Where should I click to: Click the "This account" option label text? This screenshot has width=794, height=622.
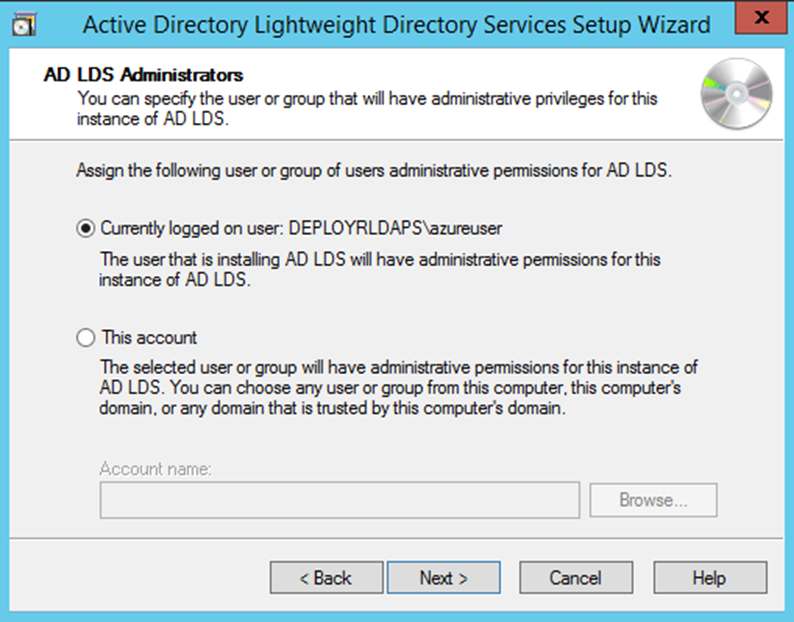tap(148, 338)
